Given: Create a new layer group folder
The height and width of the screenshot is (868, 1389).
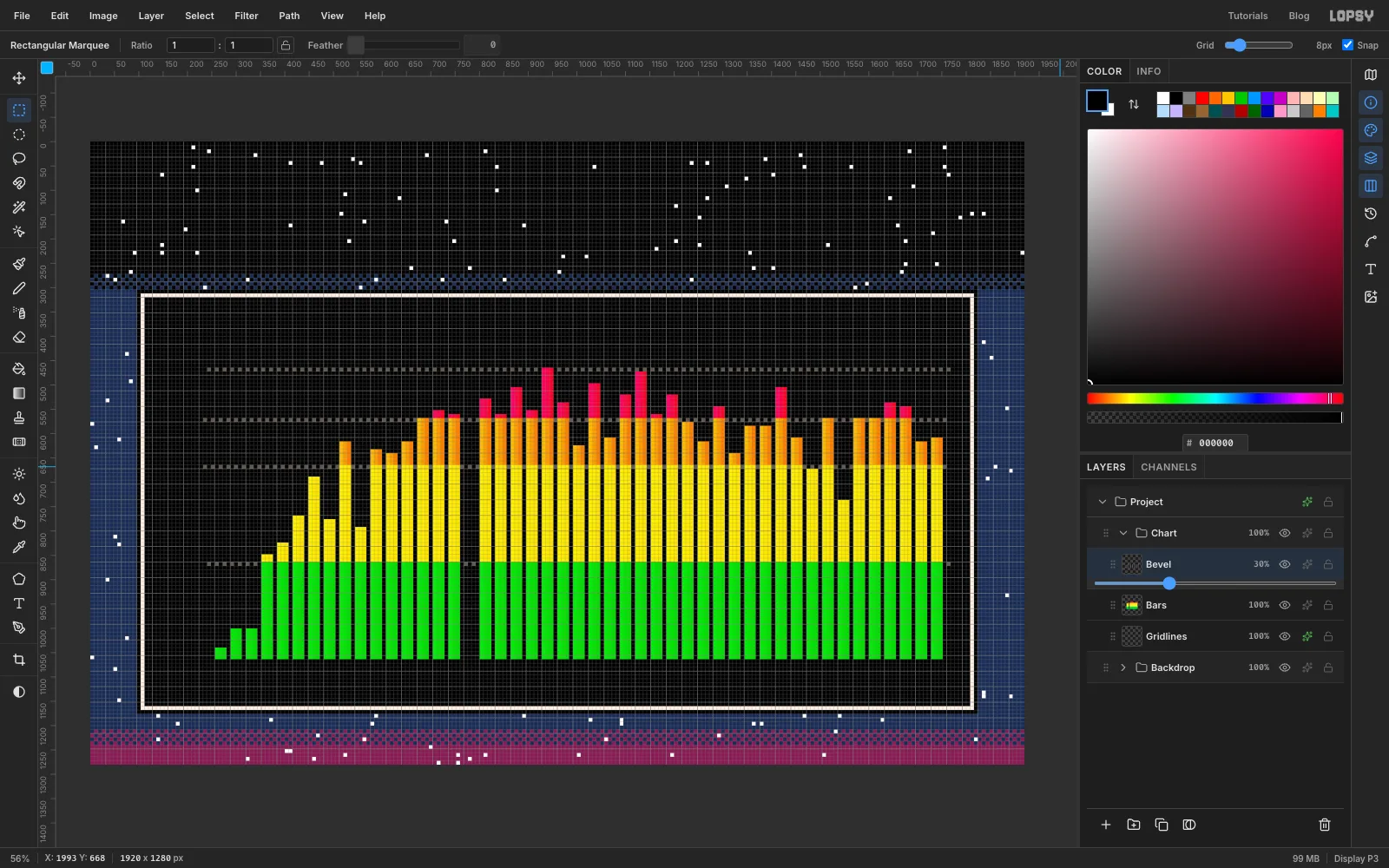Looking at the screenshot, I should click(x=1134, y=825).
